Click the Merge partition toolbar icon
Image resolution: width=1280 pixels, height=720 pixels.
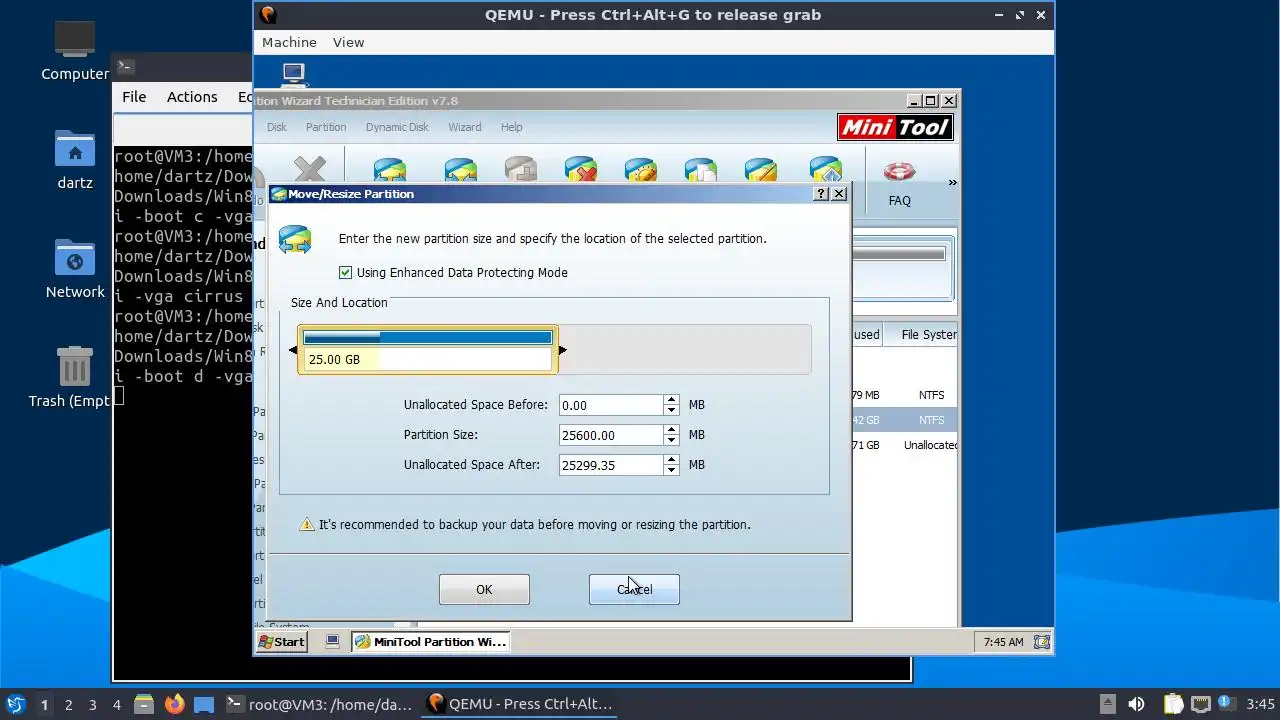460,169
